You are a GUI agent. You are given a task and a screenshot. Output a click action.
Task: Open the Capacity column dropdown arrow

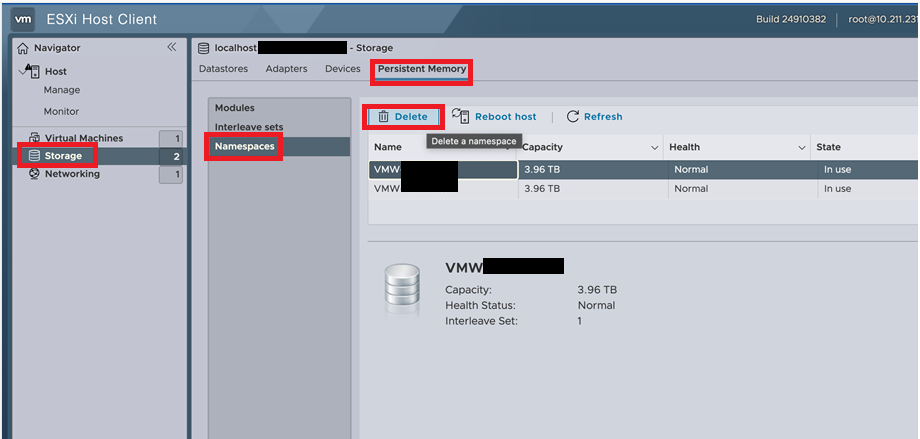click(x=655, y=148)
